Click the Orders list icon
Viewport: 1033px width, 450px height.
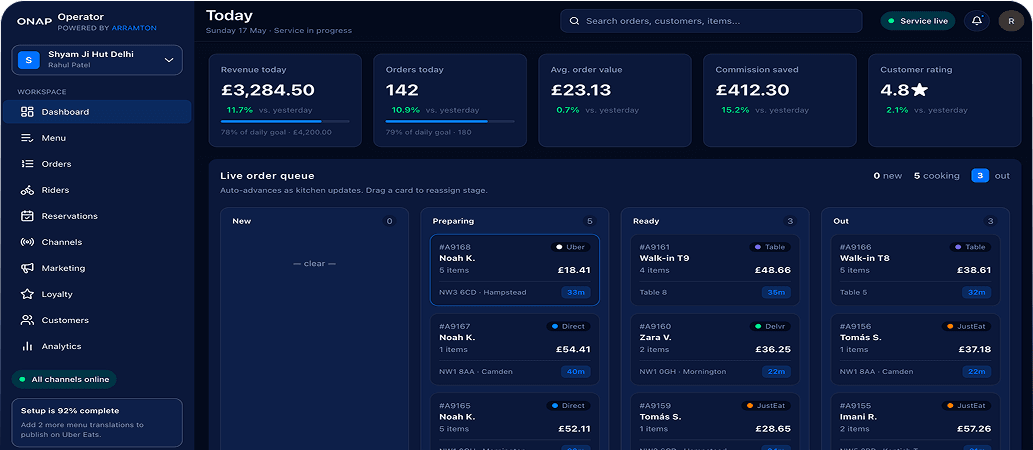coord(27,164)
